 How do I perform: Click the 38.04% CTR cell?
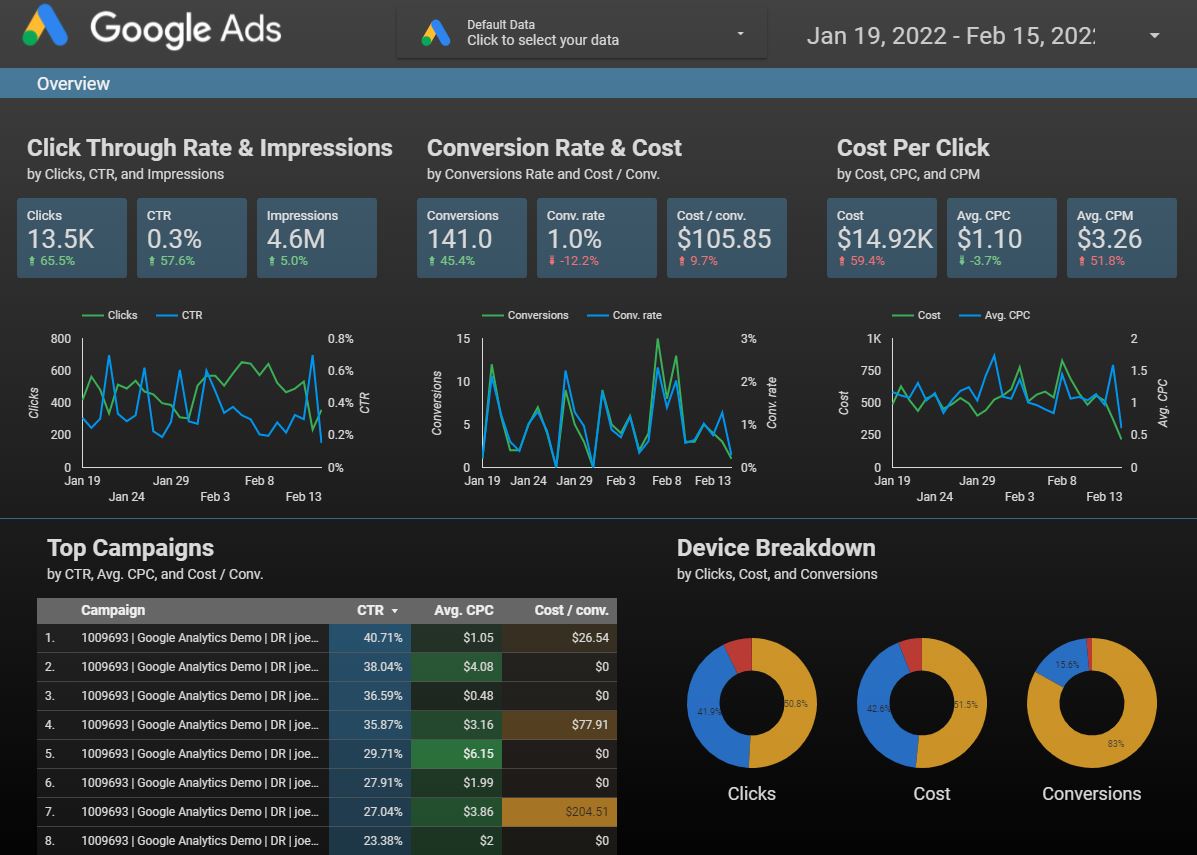point(370,666)
